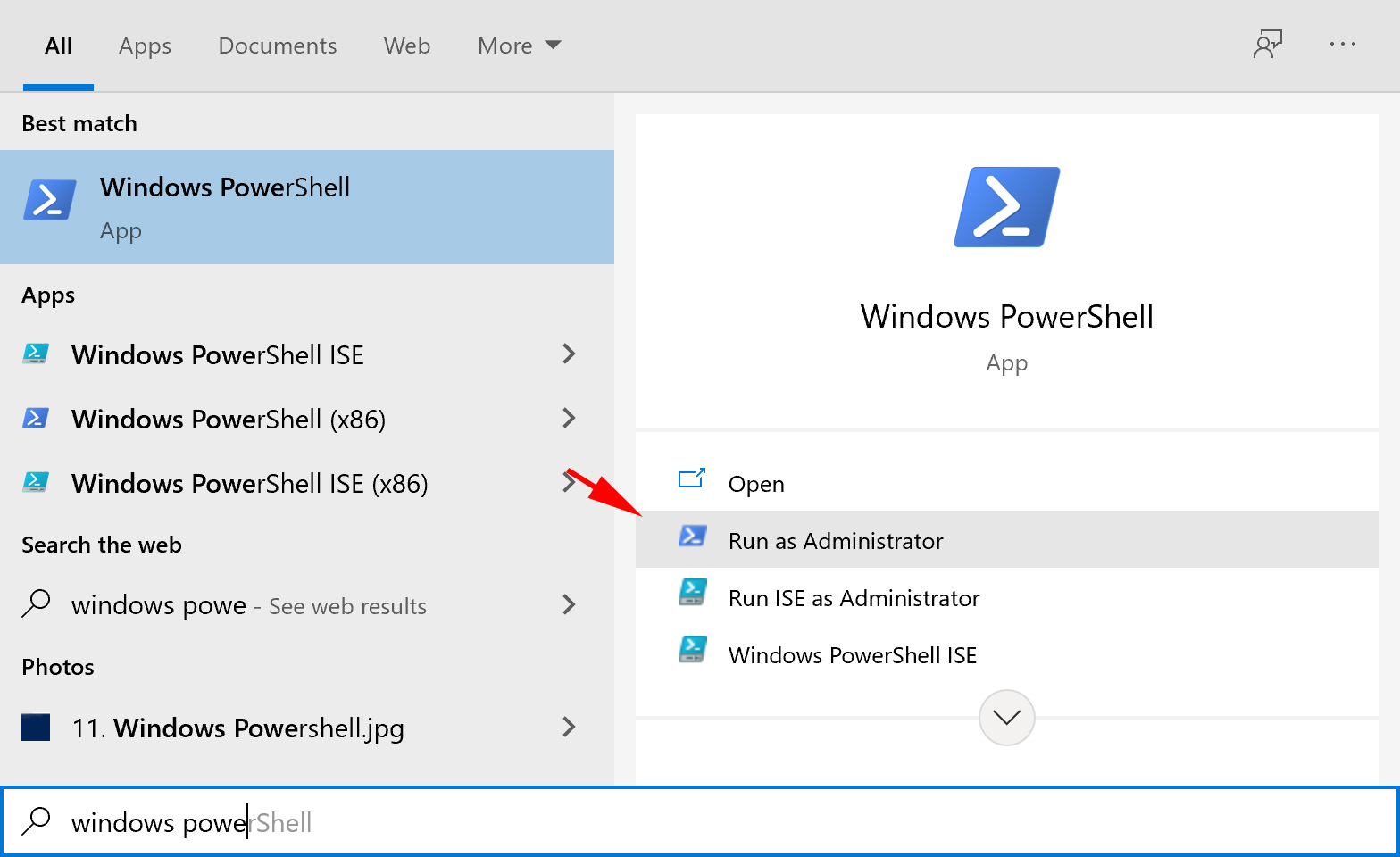The height and width of the screenshot is (857, 1400).
Task: Select Windows PowerShell ISE (x86) result
Action: pyautogui.click(x=307, y=483)
